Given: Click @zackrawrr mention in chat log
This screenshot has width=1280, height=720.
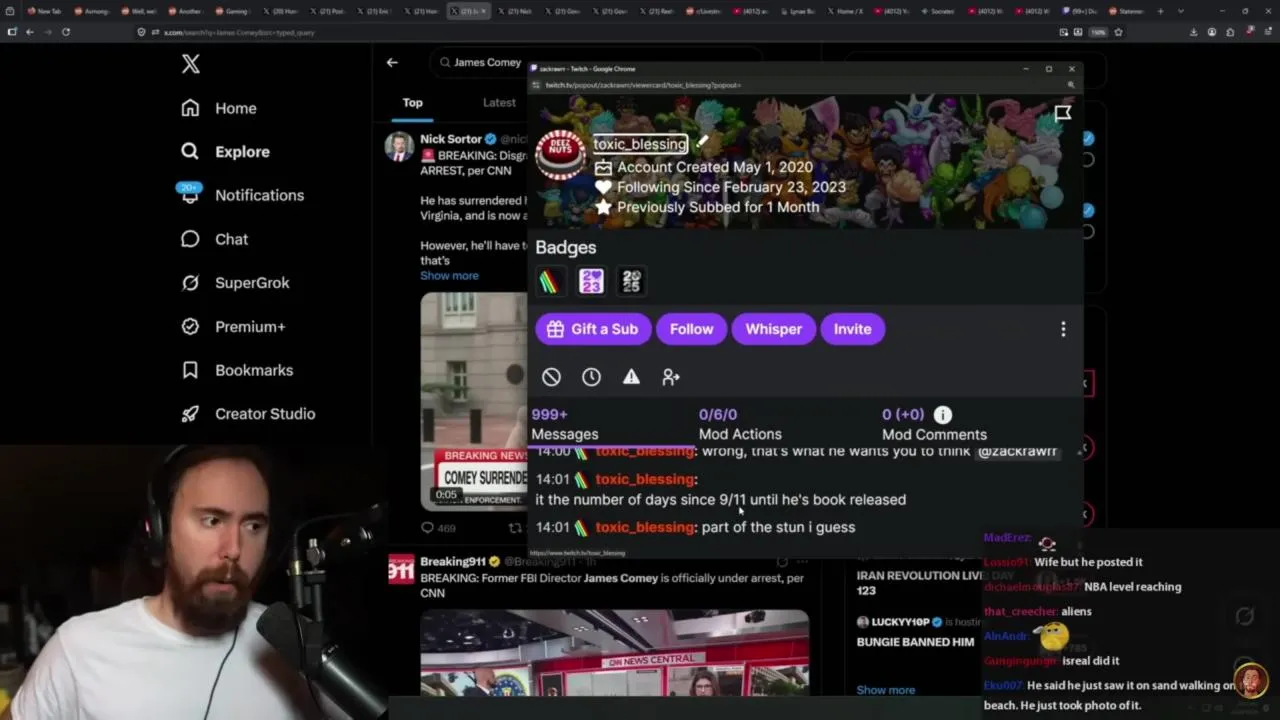Looking at the screenshot, I should pos(1017,452).
